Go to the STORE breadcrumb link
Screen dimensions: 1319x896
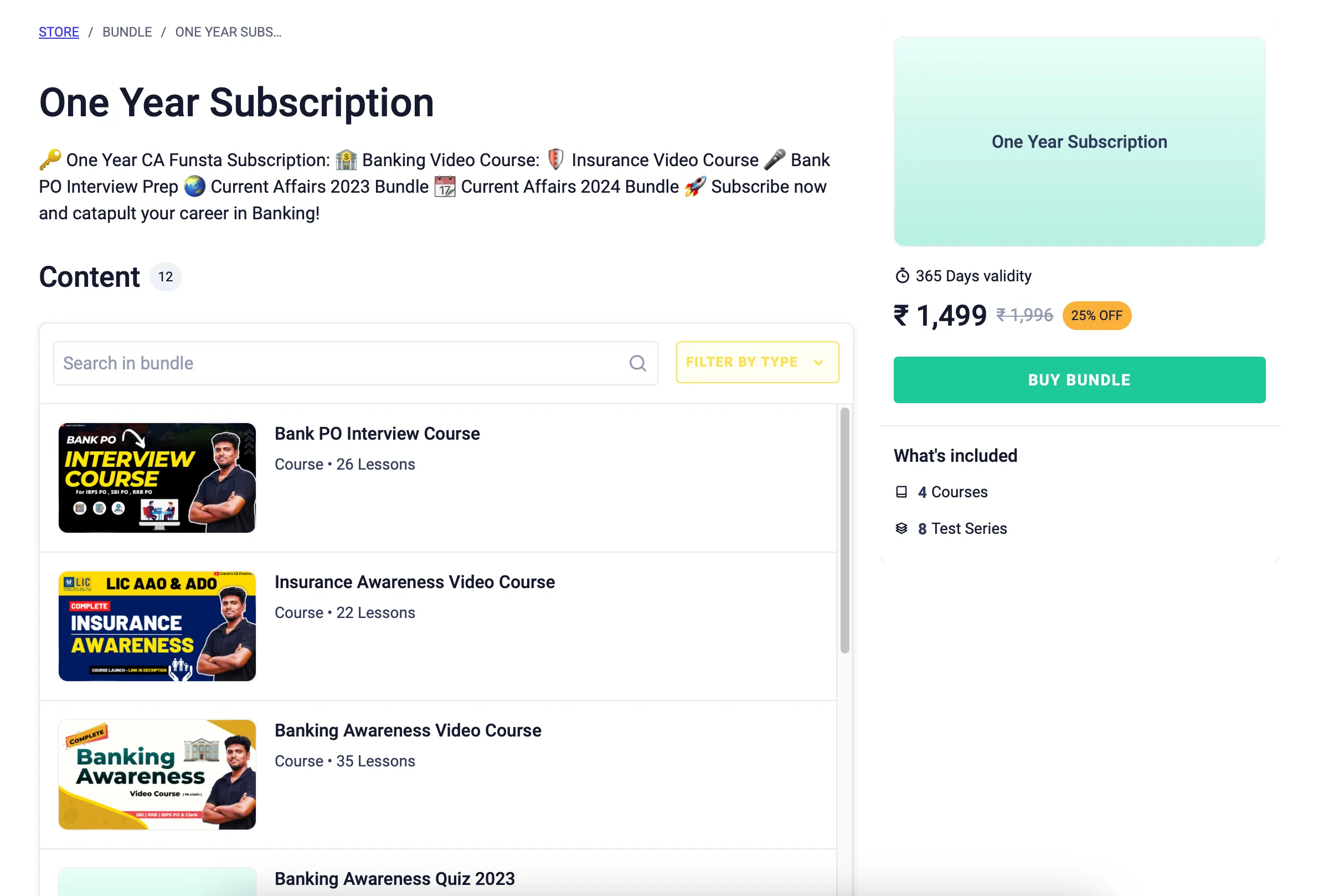point(59,32)
